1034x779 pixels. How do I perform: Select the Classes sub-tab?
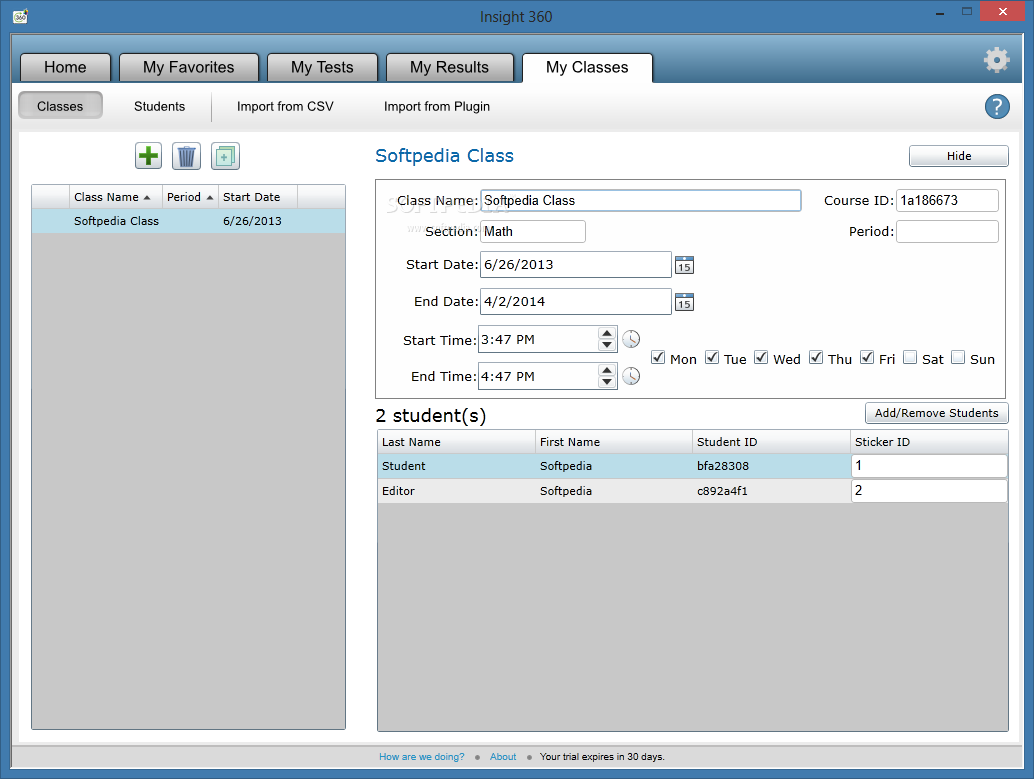[60, 106]
